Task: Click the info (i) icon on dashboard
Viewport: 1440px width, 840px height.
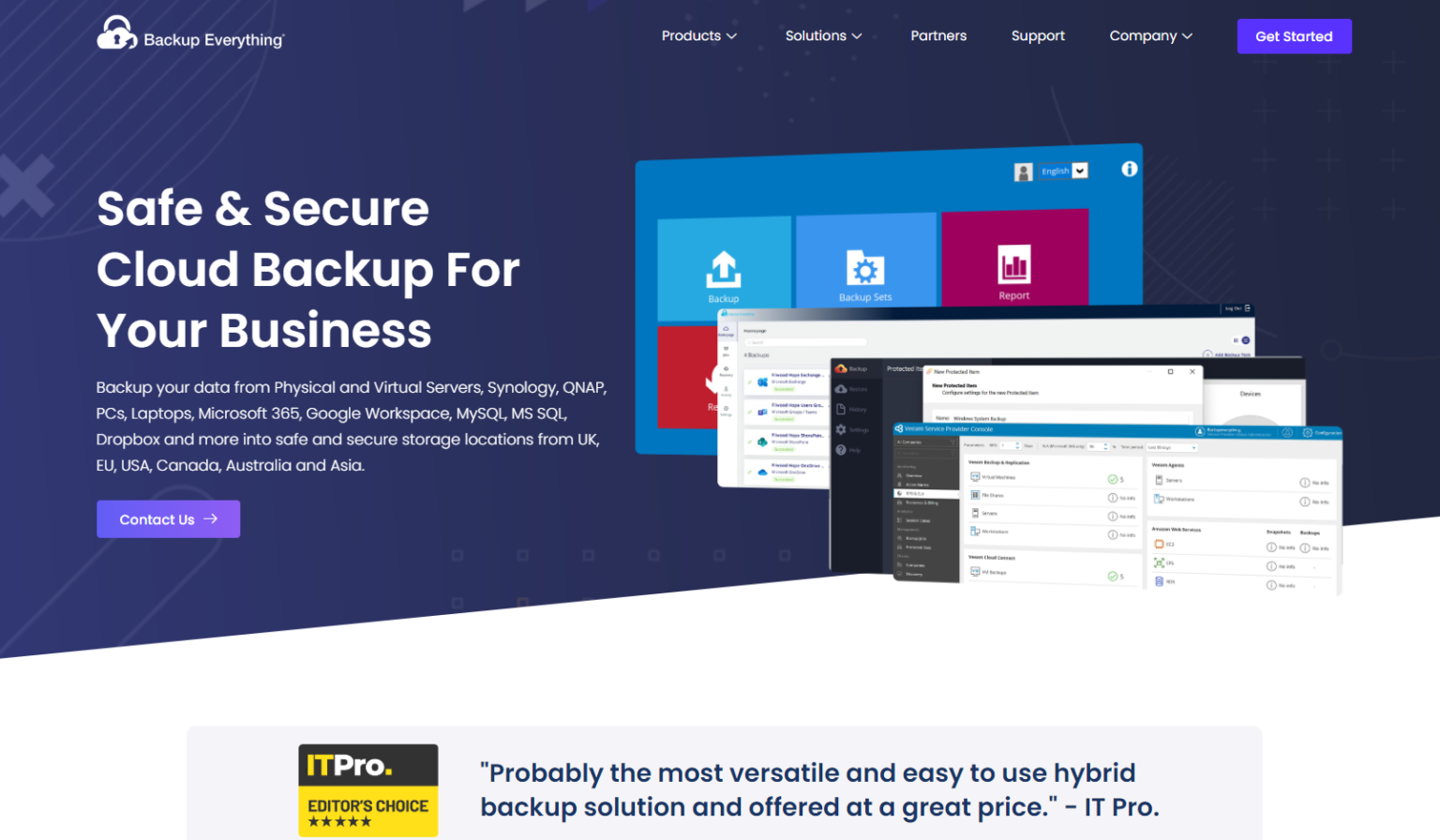Action: click(1129, 170)
